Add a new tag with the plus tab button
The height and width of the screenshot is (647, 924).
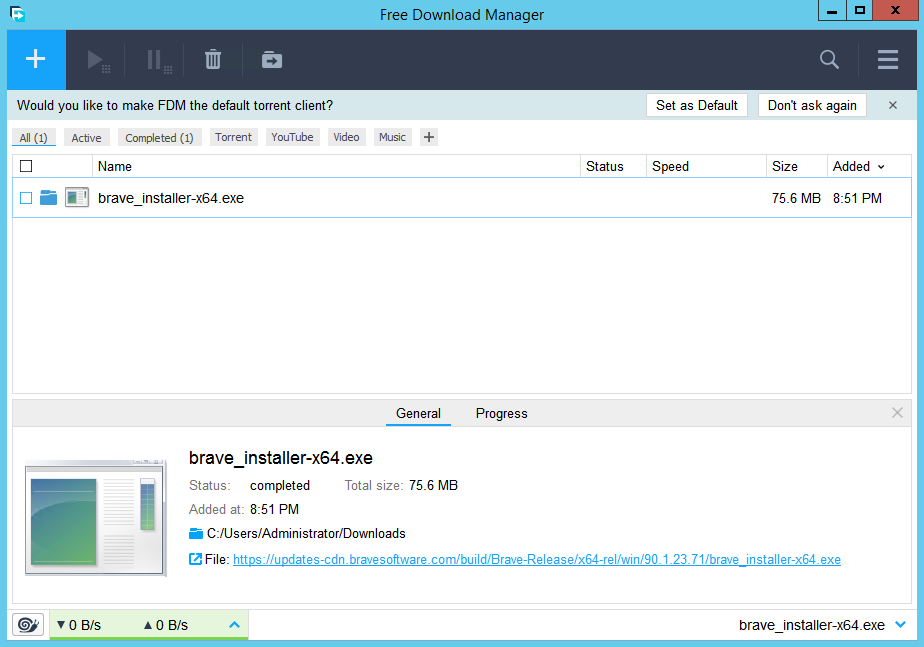[x=429, y=137]
